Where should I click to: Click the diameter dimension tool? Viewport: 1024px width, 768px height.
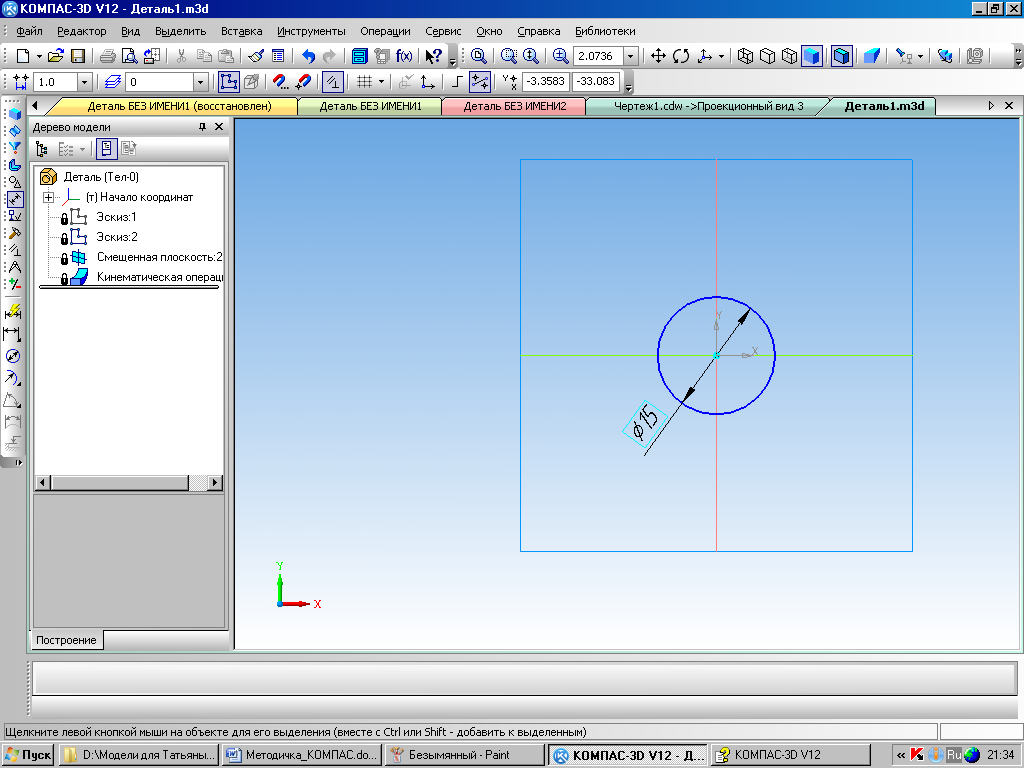pos(13,356)
